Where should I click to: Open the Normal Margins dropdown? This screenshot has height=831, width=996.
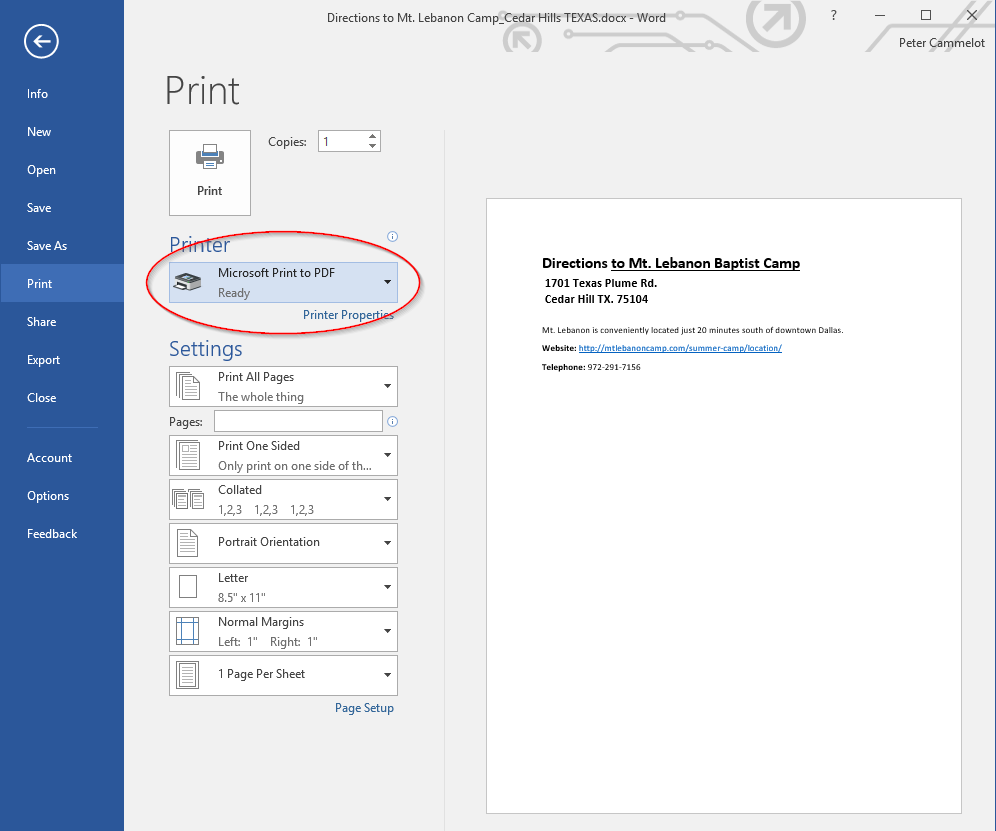(387, 631)
